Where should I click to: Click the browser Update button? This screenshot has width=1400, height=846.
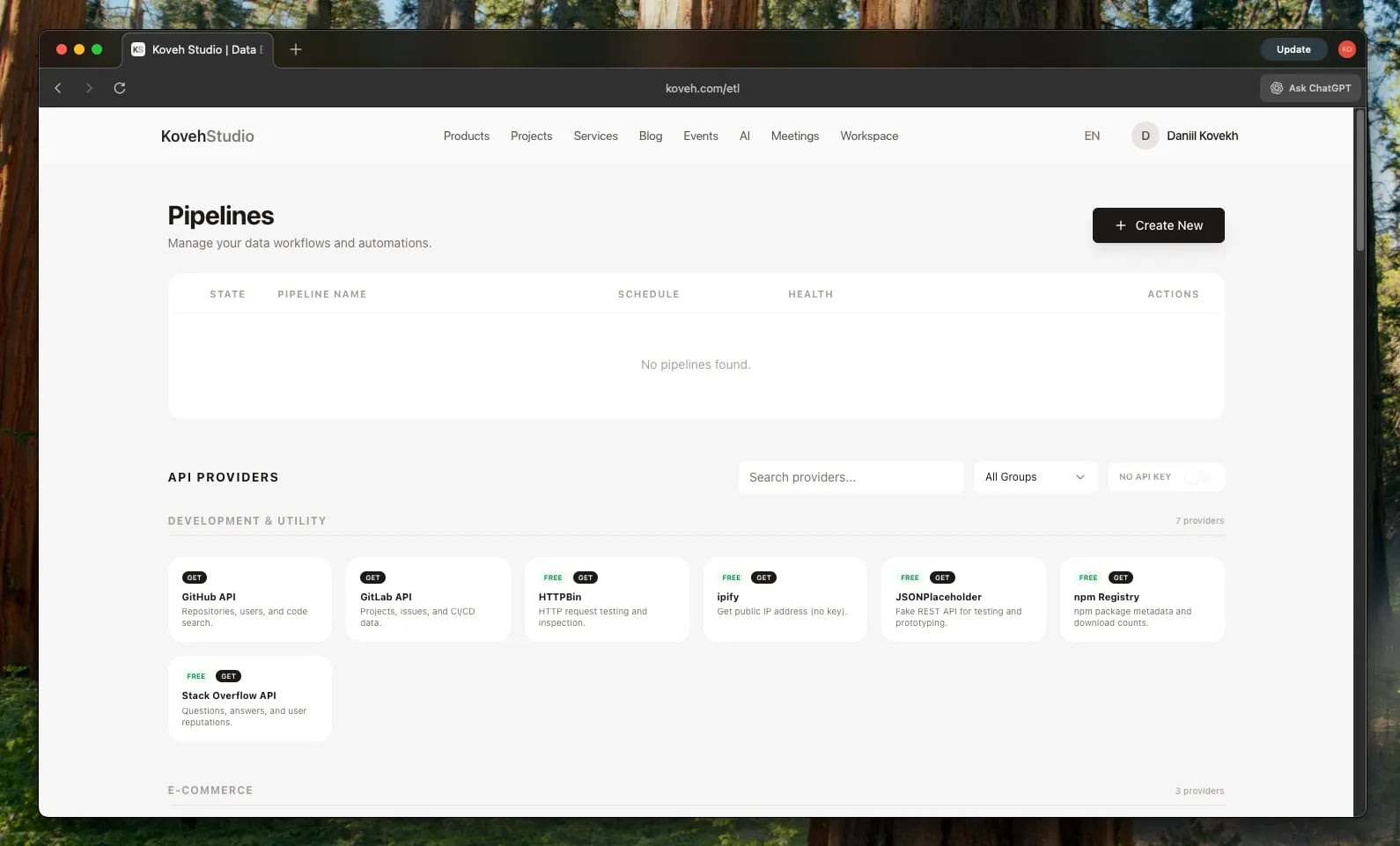coord(1293,49)
